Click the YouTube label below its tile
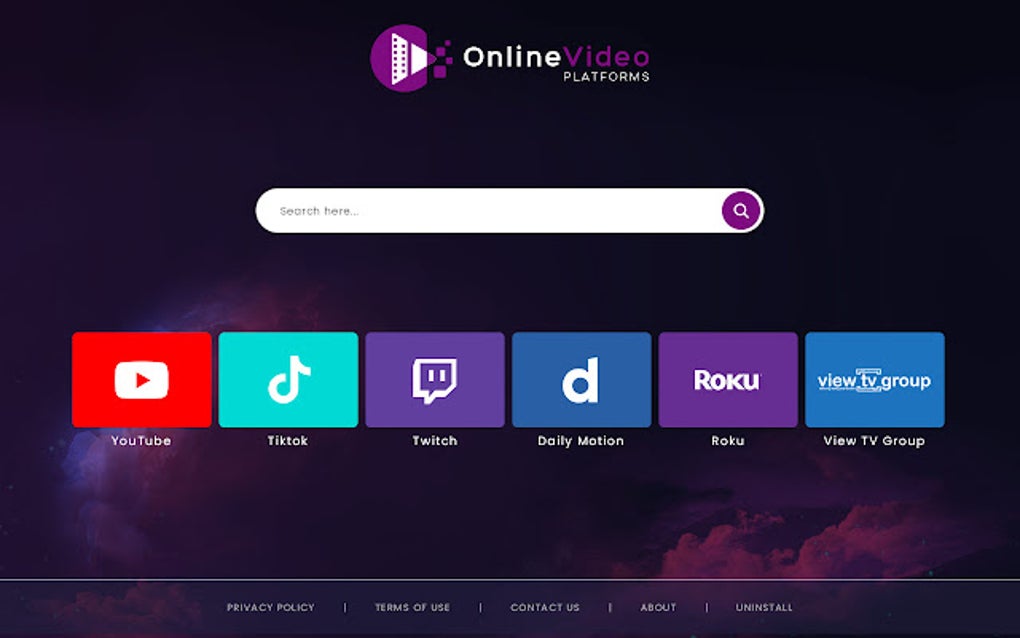The height and width of the screenshot is (638, 1020). click(x=141, y=440)
